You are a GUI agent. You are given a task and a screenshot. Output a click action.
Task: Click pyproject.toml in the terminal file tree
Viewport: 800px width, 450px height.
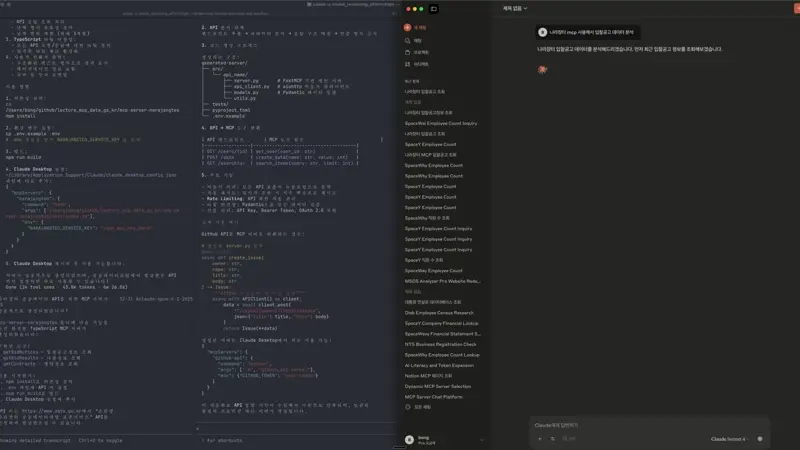(231, 110)
